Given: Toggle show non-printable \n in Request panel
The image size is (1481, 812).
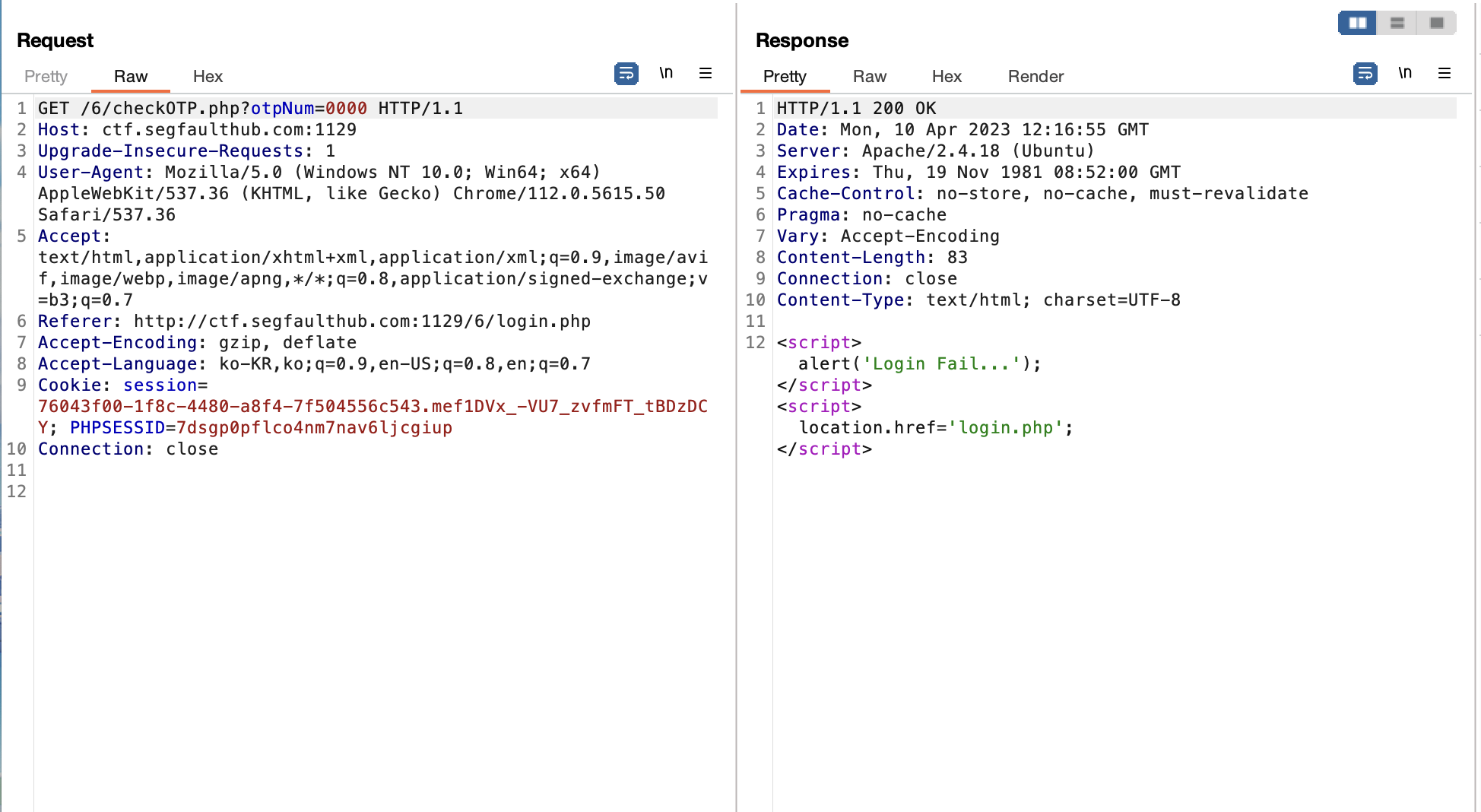Looking at the screenshot, I should pos(666,73).
